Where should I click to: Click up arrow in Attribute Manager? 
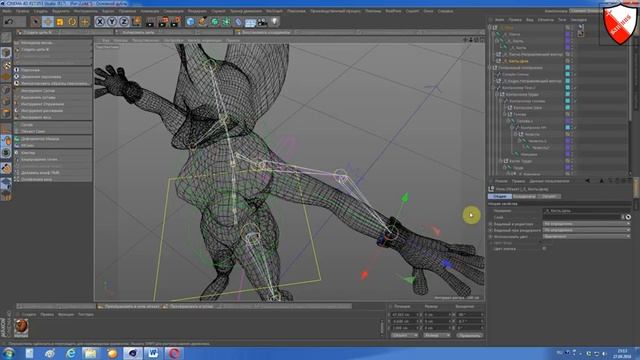click(602, 181)
